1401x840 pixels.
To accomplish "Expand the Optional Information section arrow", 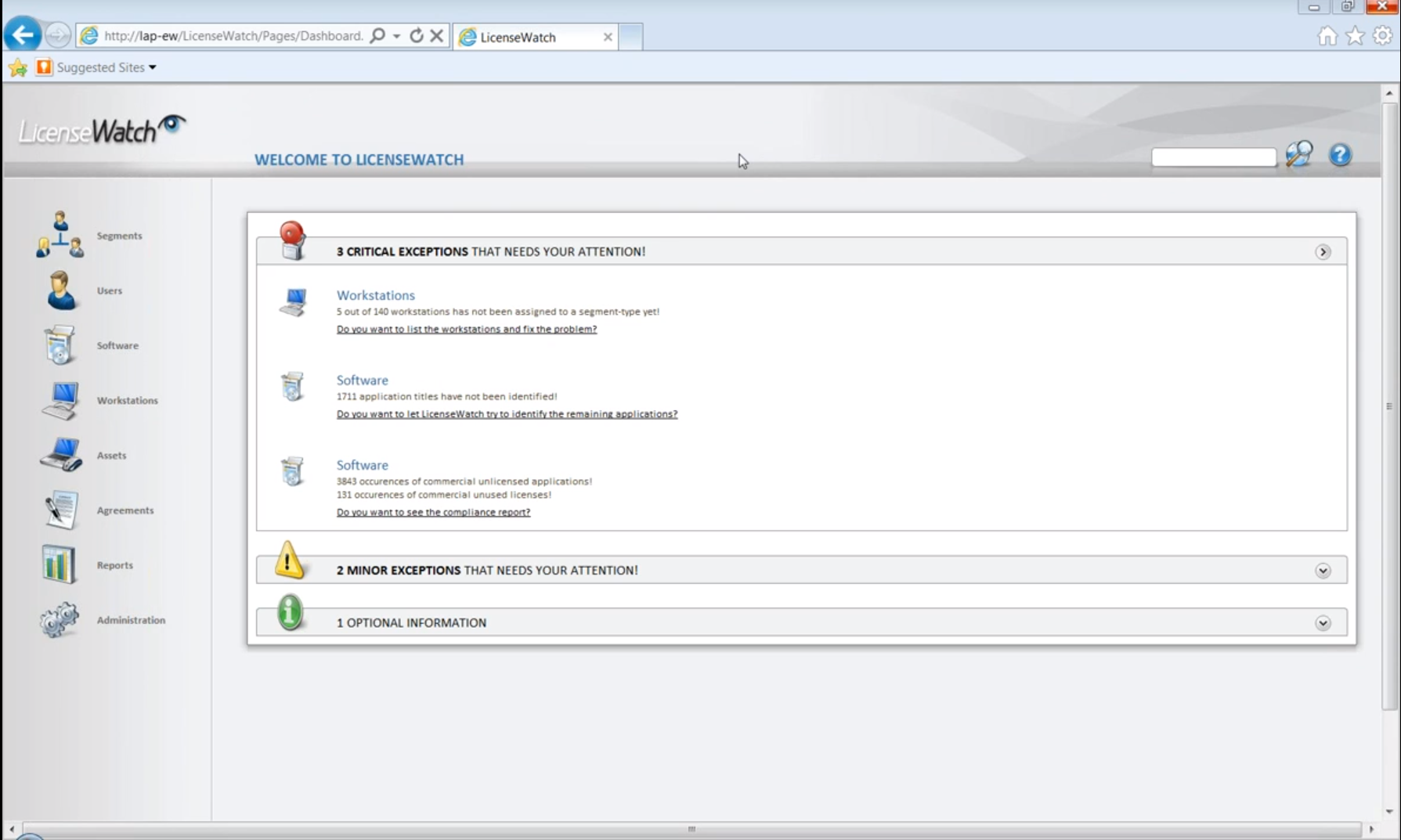I will pyautogui.click(x=1323, y=623).
